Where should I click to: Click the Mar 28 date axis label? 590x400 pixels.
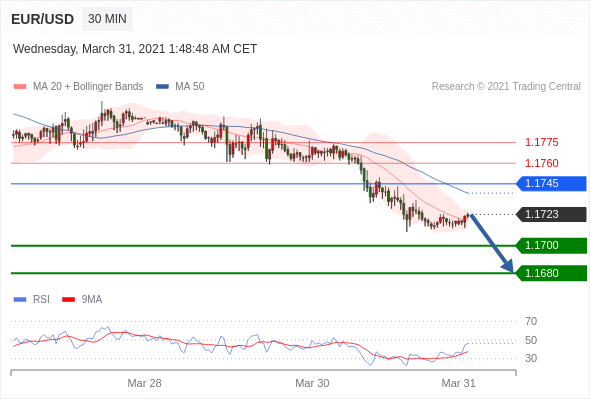coord(144,383)
